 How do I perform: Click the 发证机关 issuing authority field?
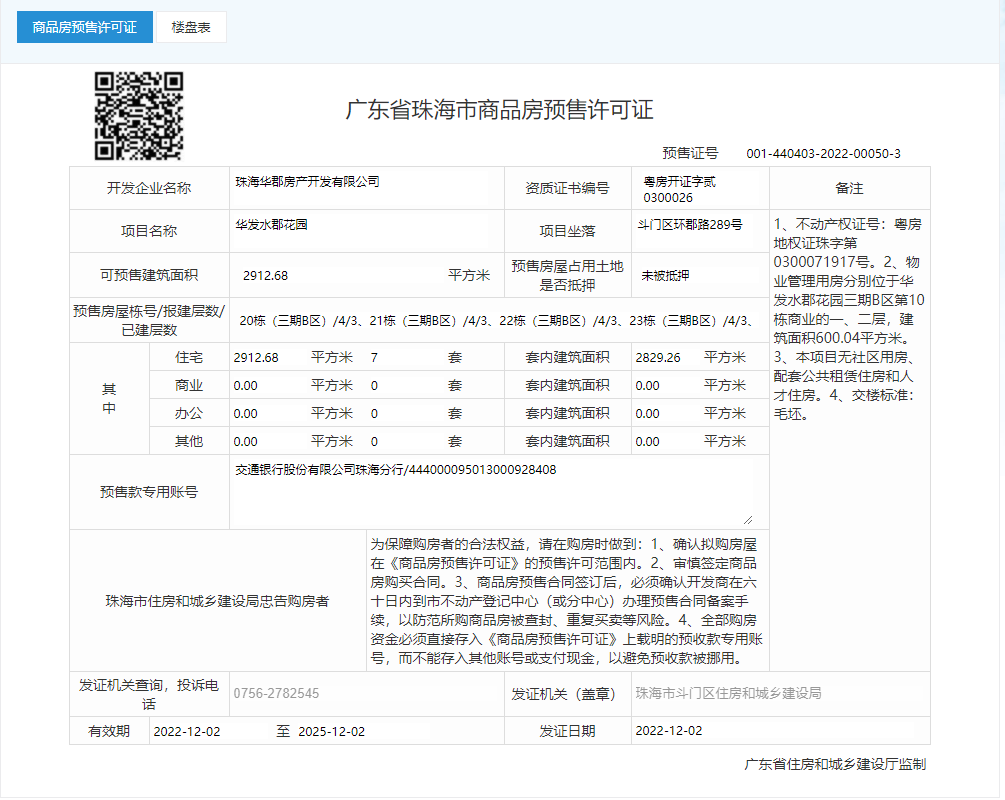click(x=728, y=693)
